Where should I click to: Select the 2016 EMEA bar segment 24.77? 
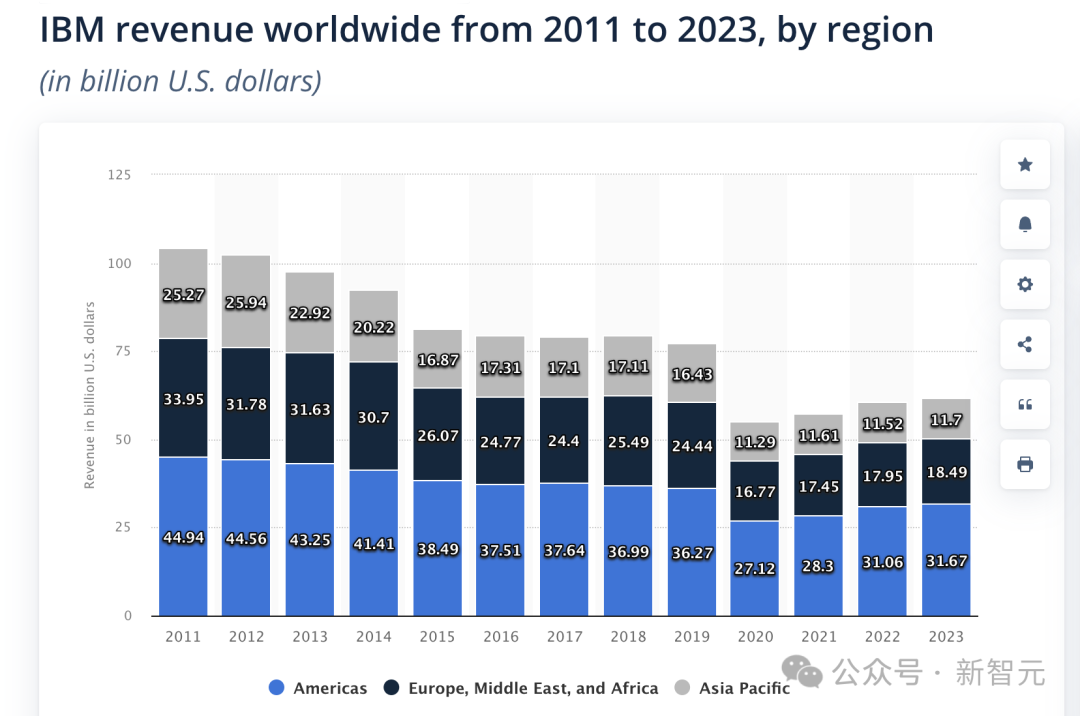(x=500, y=441)
